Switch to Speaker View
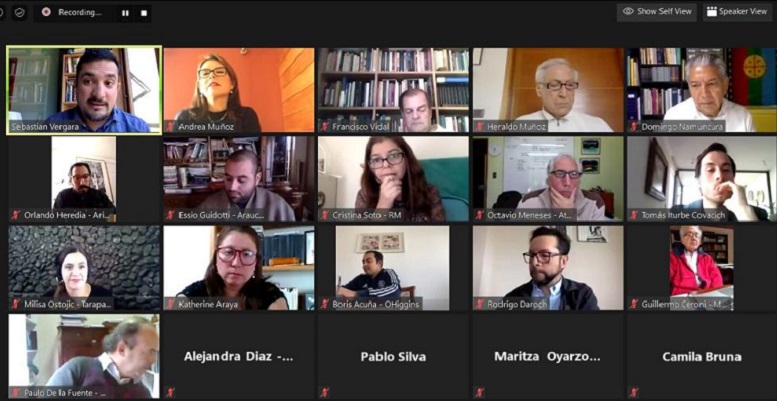This screenshot has height=401, width=777. pyautogui.click(x=737, y=12)
